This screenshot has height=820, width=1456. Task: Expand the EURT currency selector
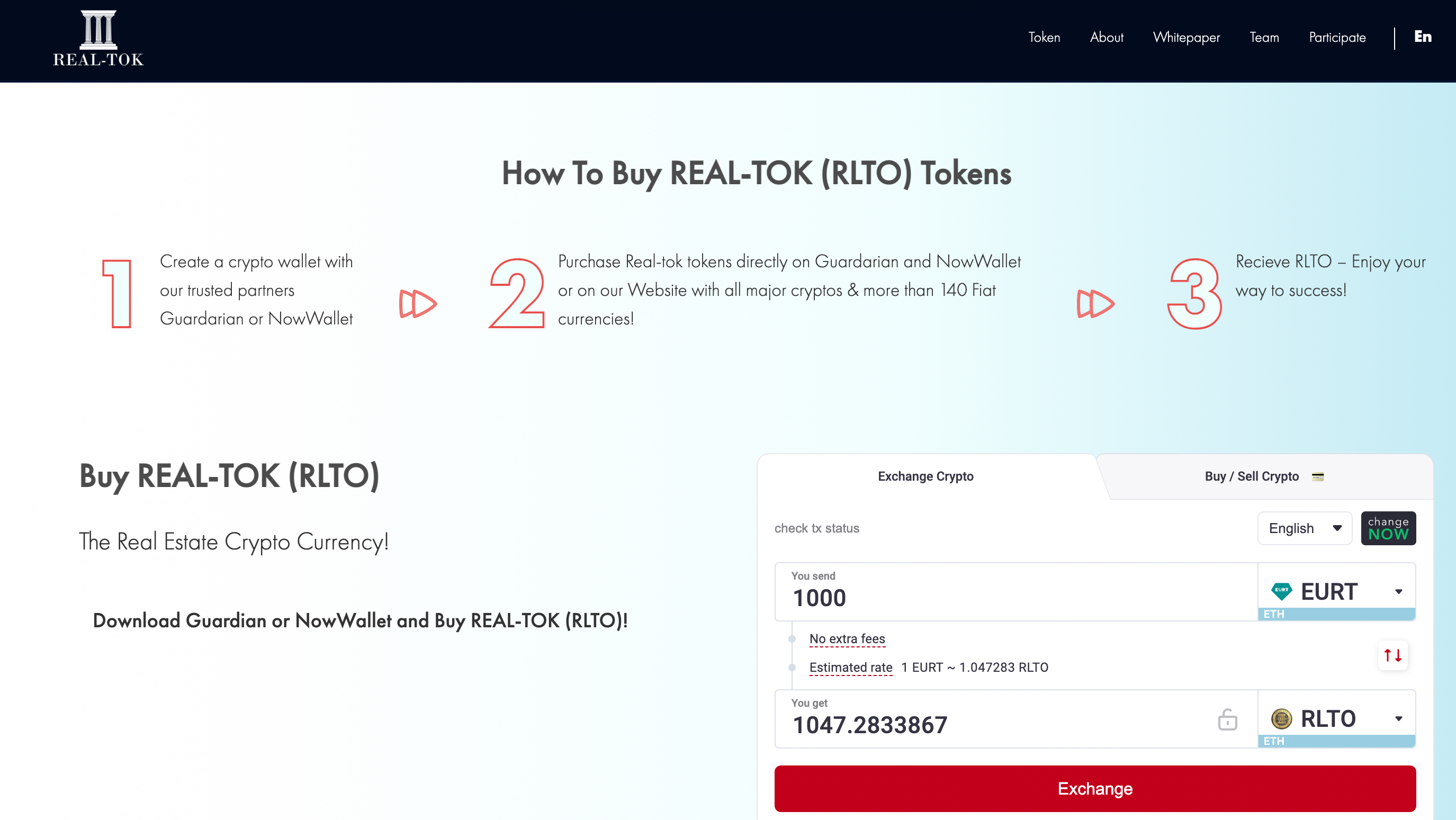coord(1336,592)
